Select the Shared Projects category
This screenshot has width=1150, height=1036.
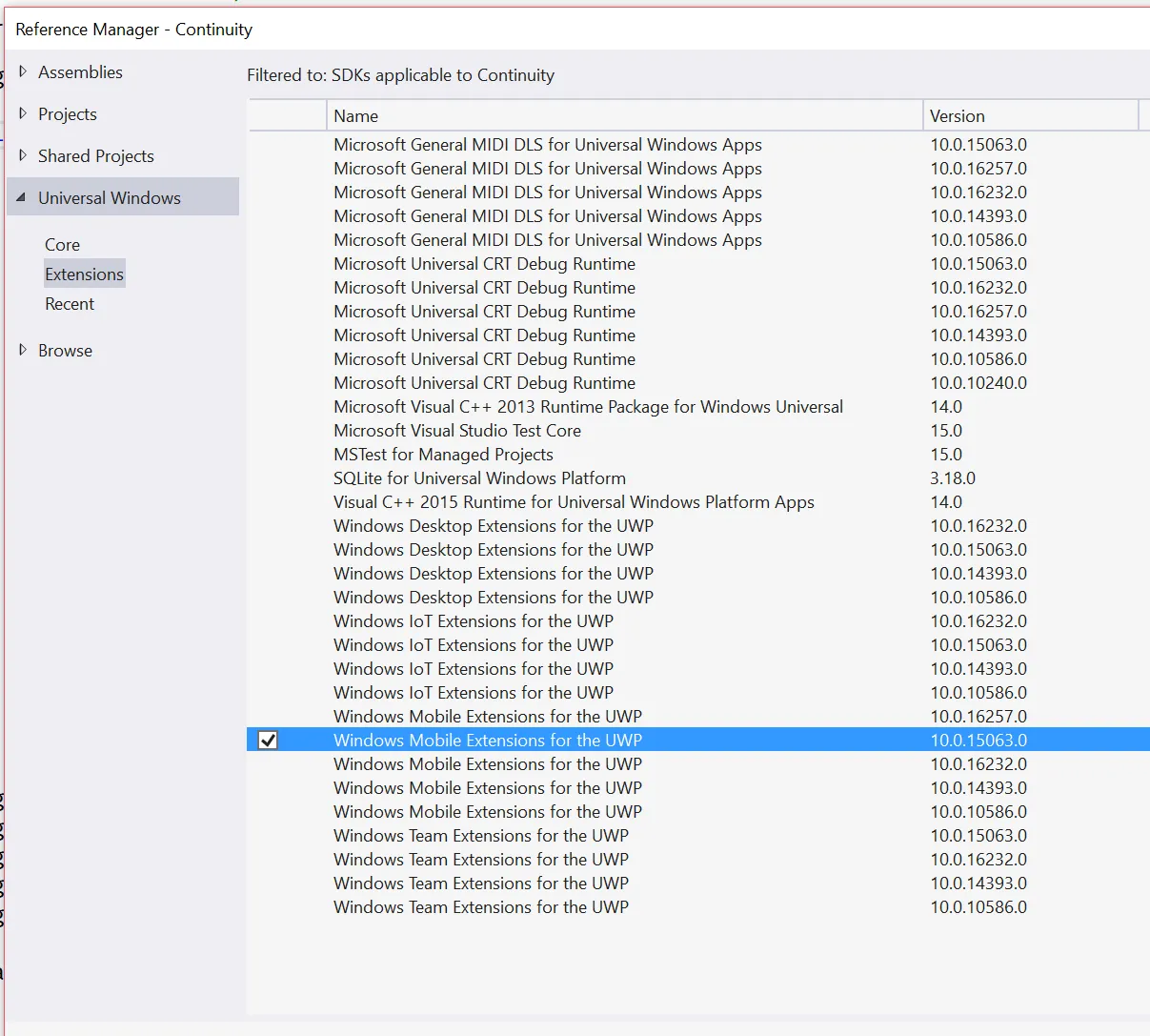[96, 156]
